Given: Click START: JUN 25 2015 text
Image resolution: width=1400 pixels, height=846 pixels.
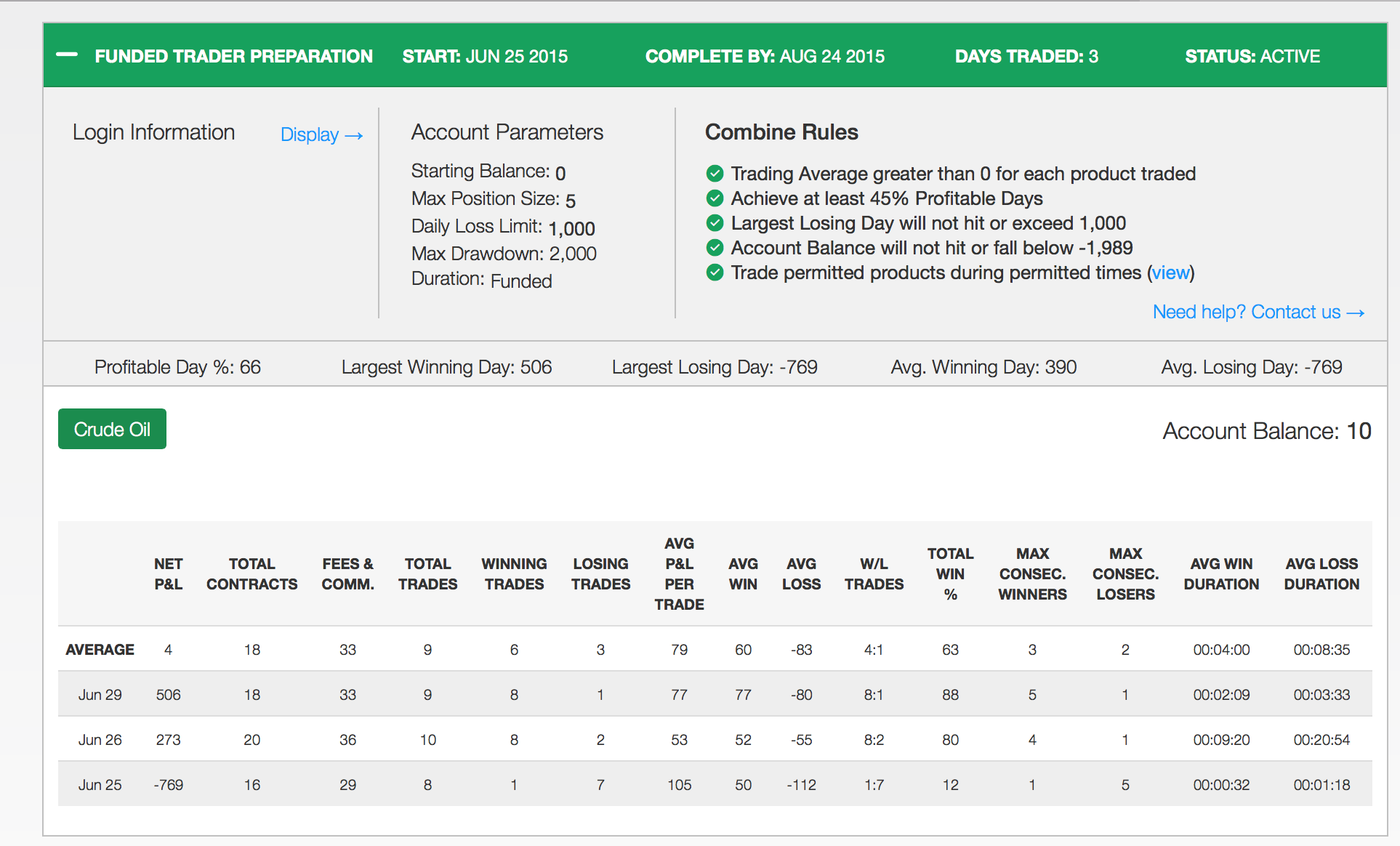Looking at the screenshot, I should click(x=485, y=56).
